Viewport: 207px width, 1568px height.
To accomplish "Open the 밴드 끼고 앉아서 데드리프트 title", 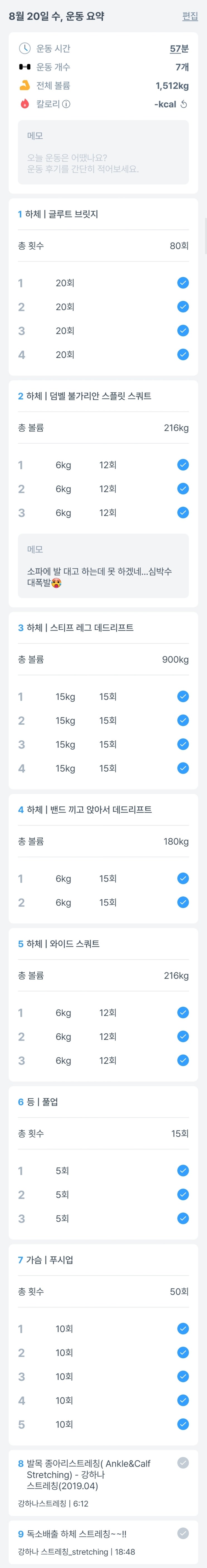I will tap(85, 810).
